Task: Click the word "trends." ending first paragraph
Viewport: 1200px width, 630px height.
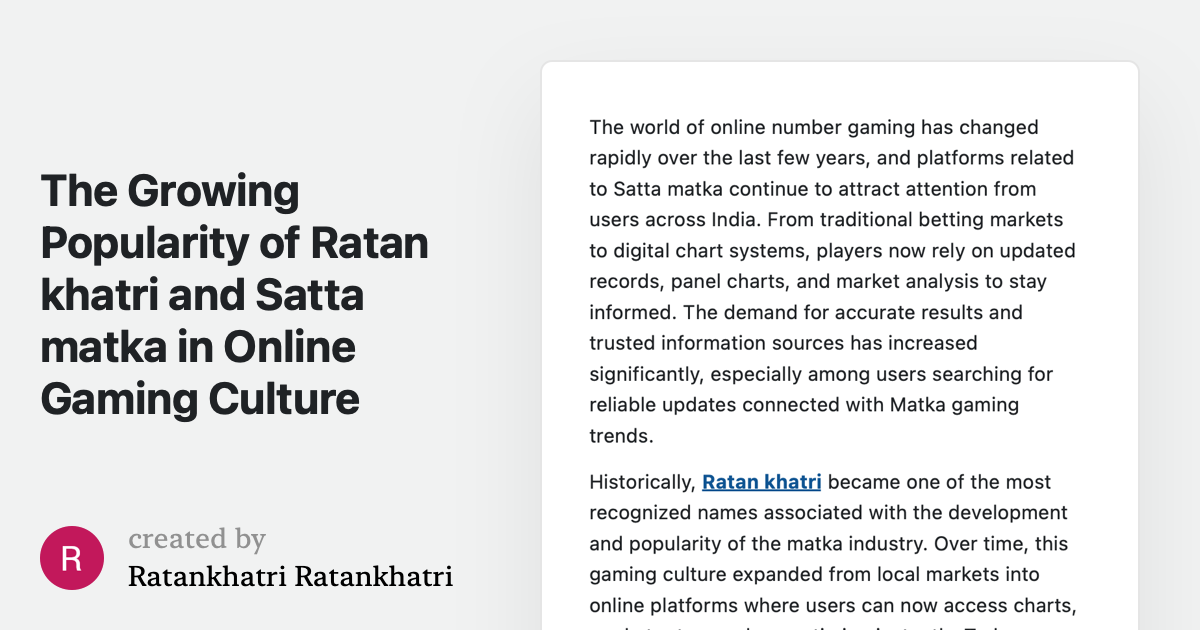Action: click(x=621, y=436)
